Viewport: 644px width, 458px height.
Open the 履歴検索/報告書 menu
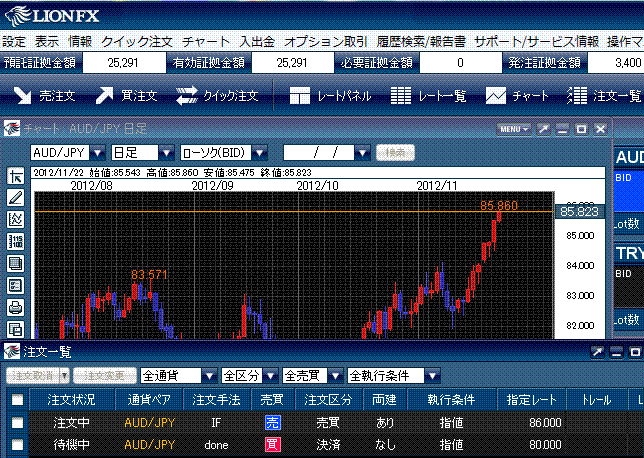point(421,41)
